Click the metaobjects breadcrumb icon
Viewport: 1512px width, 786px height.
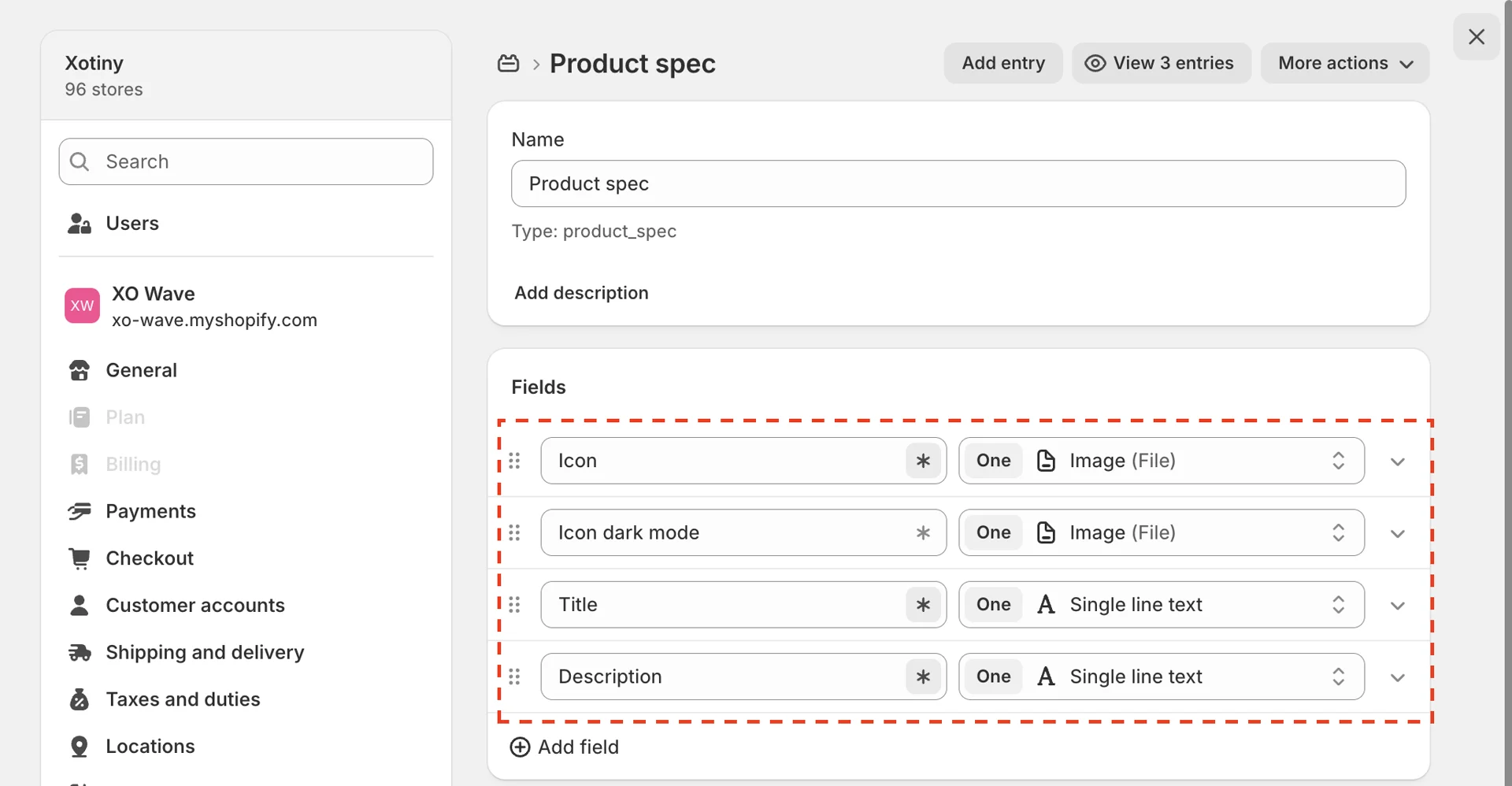point(508,63)
